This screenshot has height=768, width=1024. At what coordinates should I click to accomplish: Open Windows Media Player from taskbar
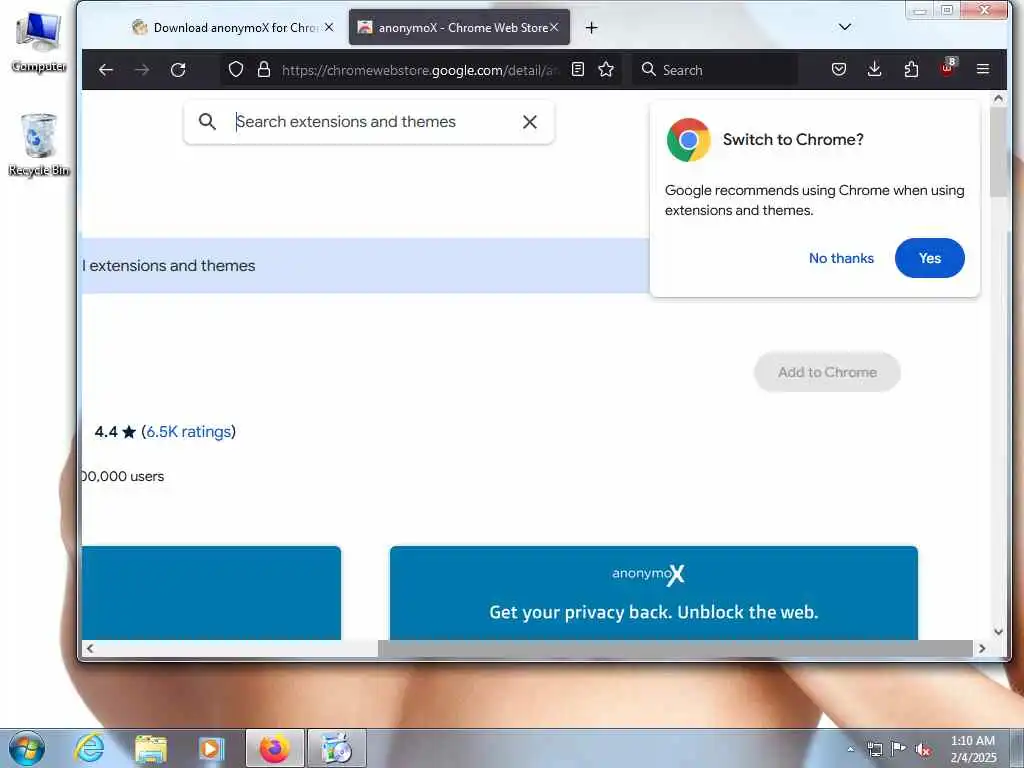pos(210,748)
